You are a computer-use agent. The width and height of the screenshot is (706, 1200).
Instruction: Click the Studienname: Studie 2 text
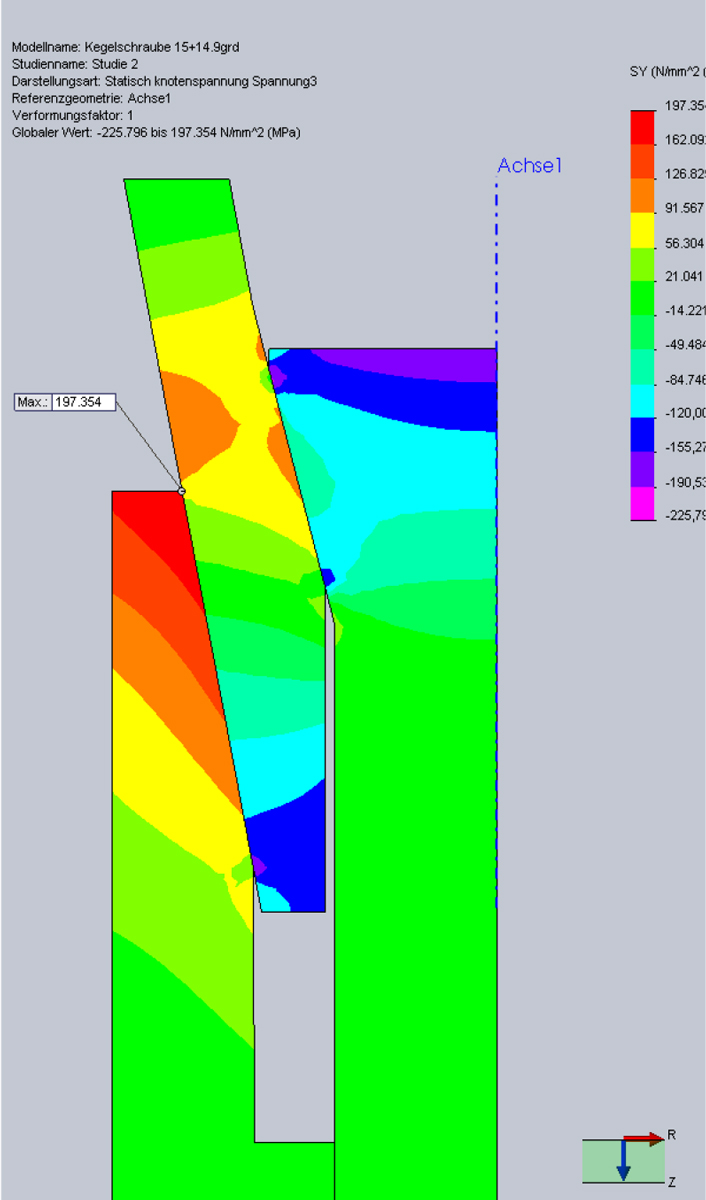pyautogui.click(x=75, y=64)
